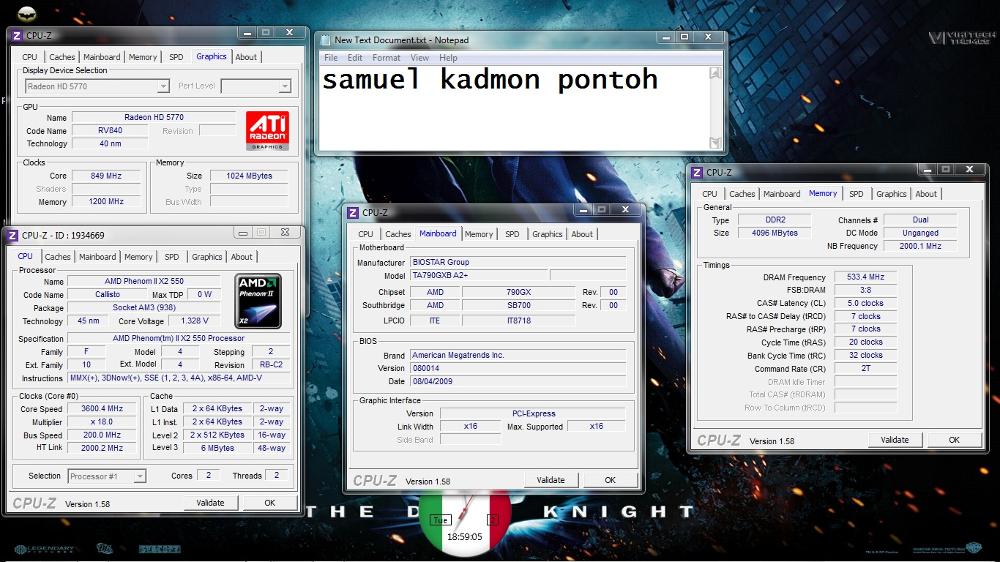Click in the Notepad text area
Image resolution: width=1000 pixels, height=562 pixels.
[514, 108]
